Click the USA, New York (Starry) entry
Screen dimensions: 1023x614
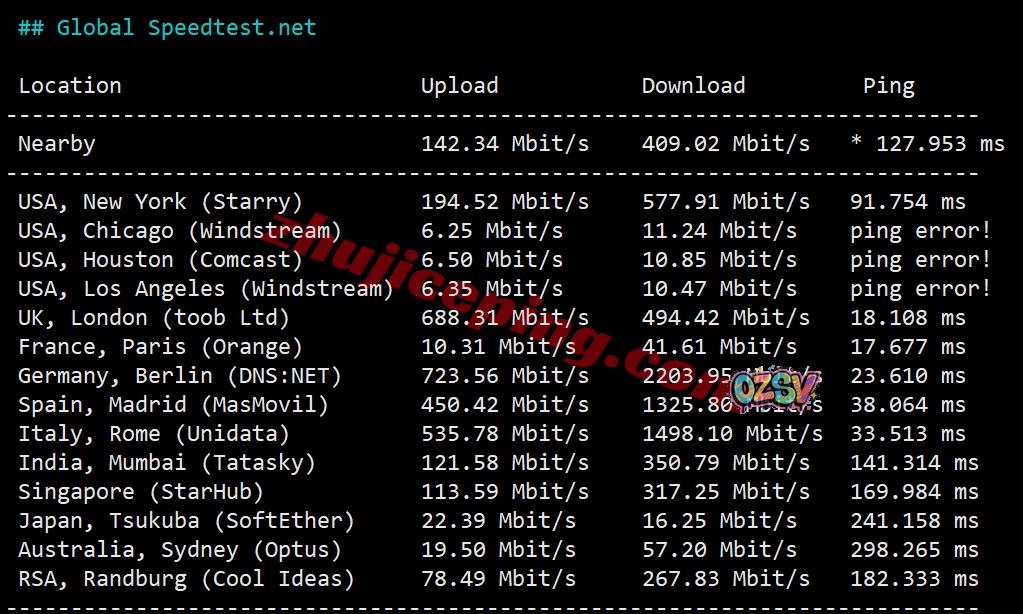click(x=160, y=202)
